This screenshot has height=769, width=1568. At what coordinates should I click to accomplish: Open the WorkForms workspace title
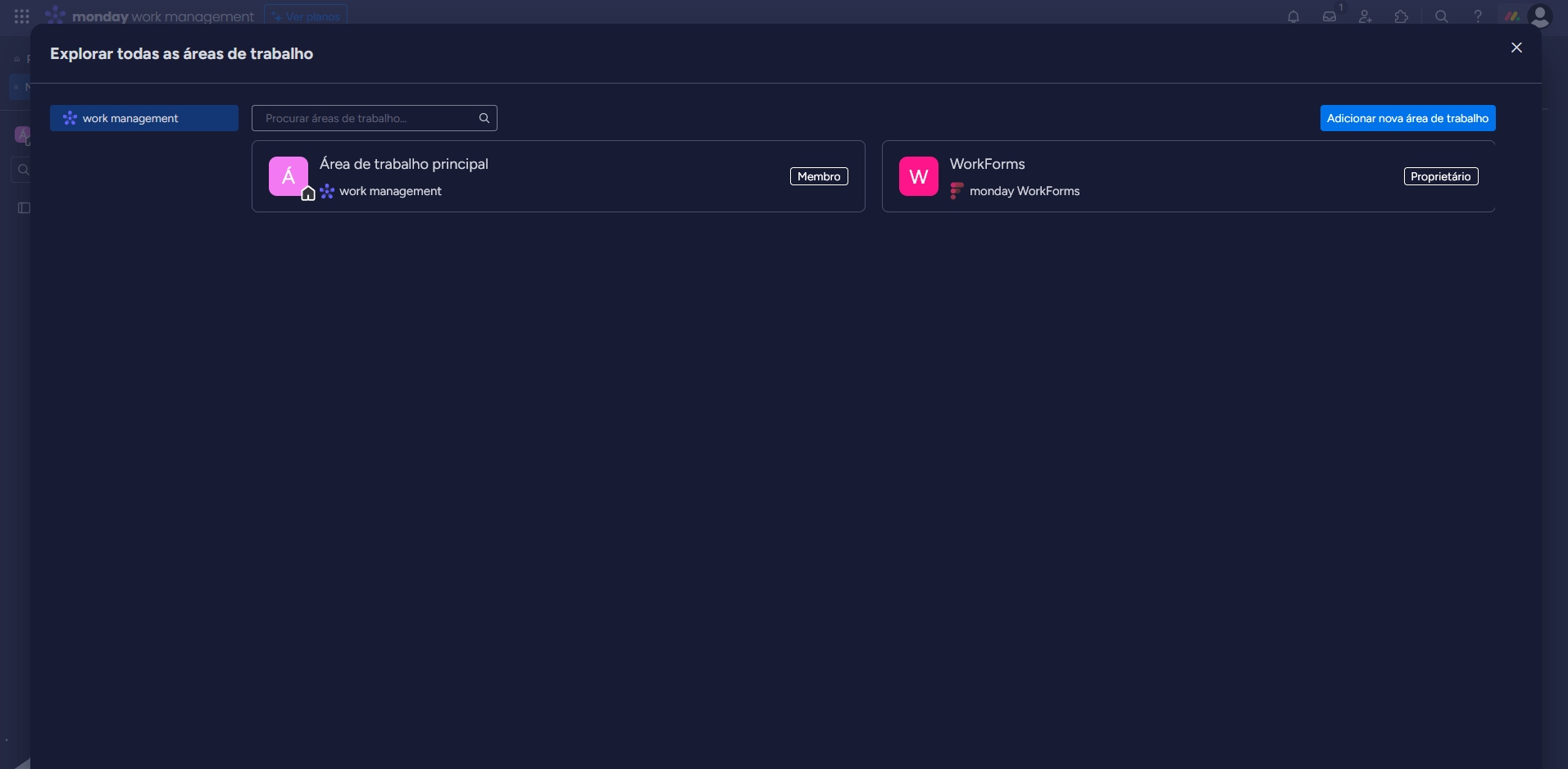987,164
